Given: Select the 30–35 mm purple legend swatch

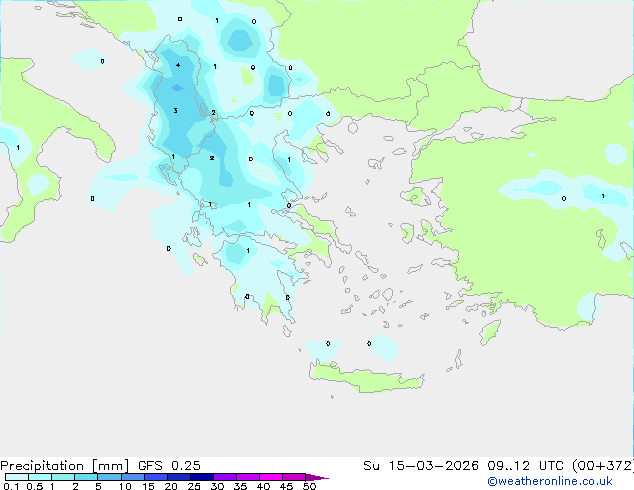Looking at the screenshot, I should (225, 477).
